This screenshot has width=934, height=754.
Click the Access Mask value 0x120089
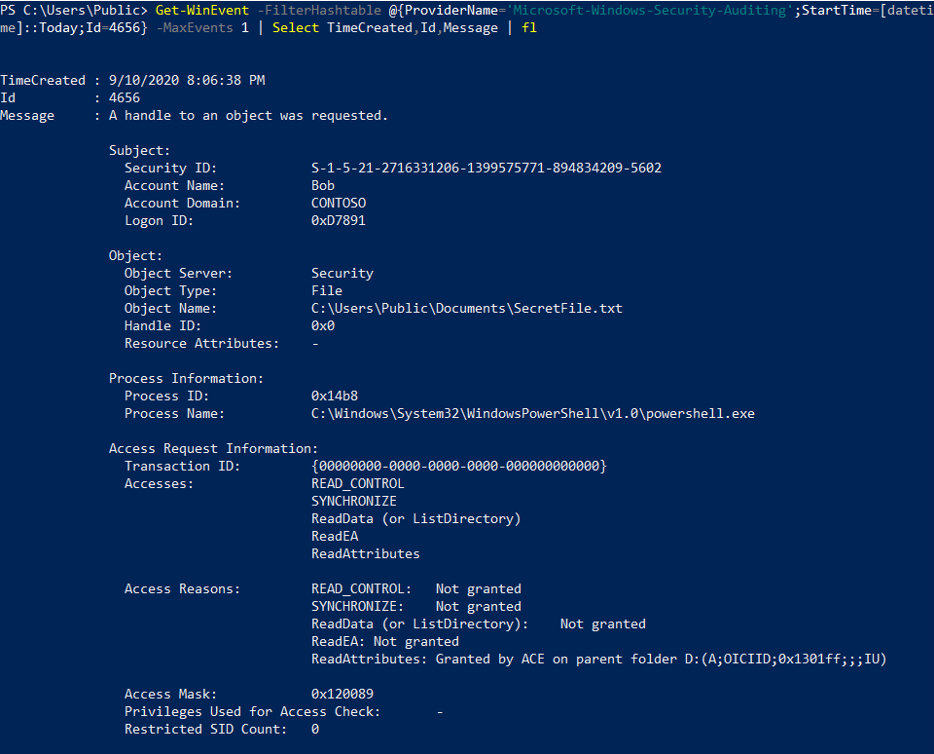[342, 694]
